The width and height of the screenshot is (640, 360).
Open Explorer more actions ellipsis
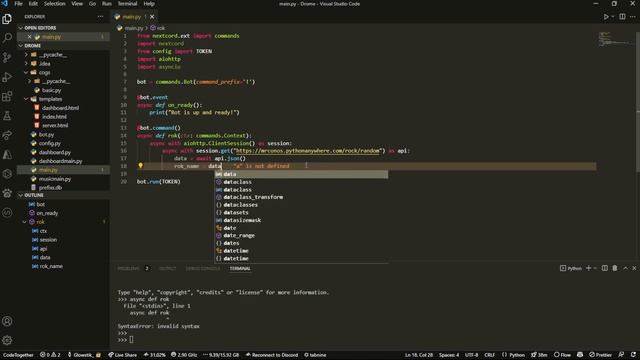pyautogui.click(x=100, y=17)
